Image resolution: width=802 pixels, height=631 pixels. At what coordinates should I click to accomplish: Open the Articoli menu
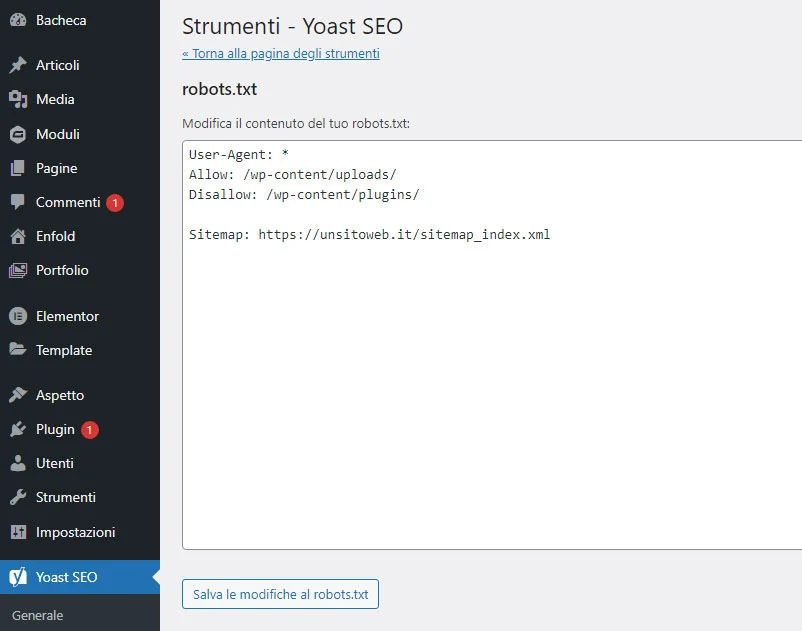tap(57, 65)
